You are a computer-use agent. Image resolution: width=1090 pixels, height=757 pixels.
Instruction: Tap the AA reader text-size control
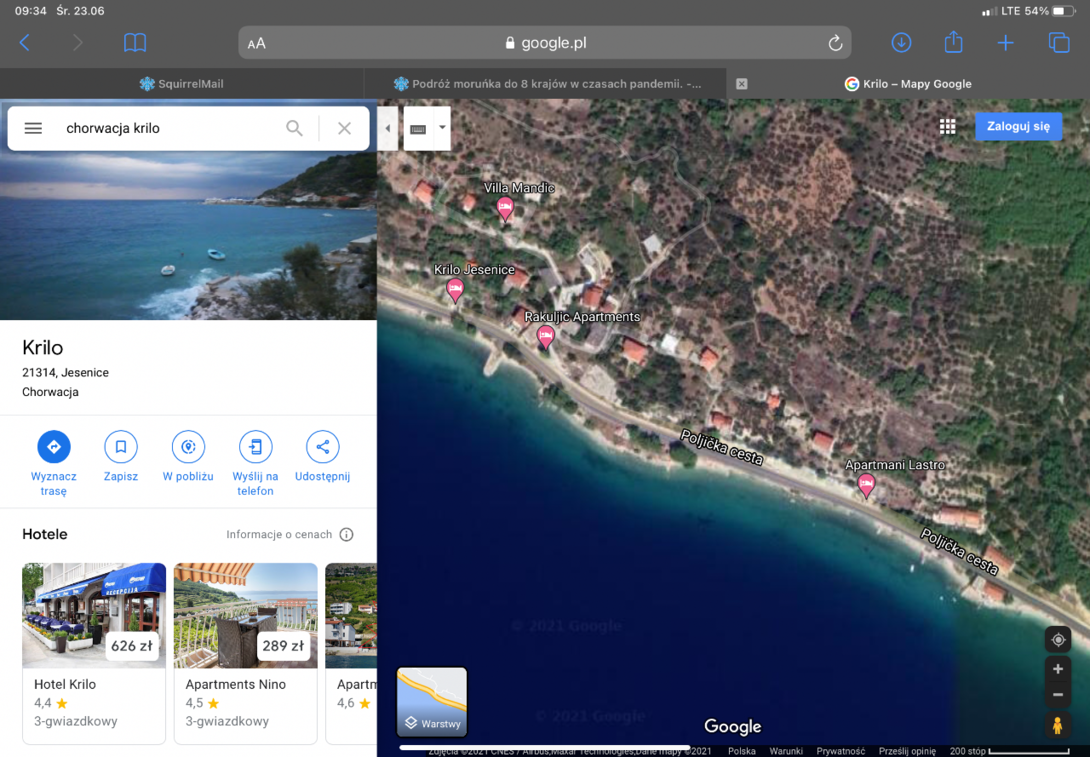[257, 43]
